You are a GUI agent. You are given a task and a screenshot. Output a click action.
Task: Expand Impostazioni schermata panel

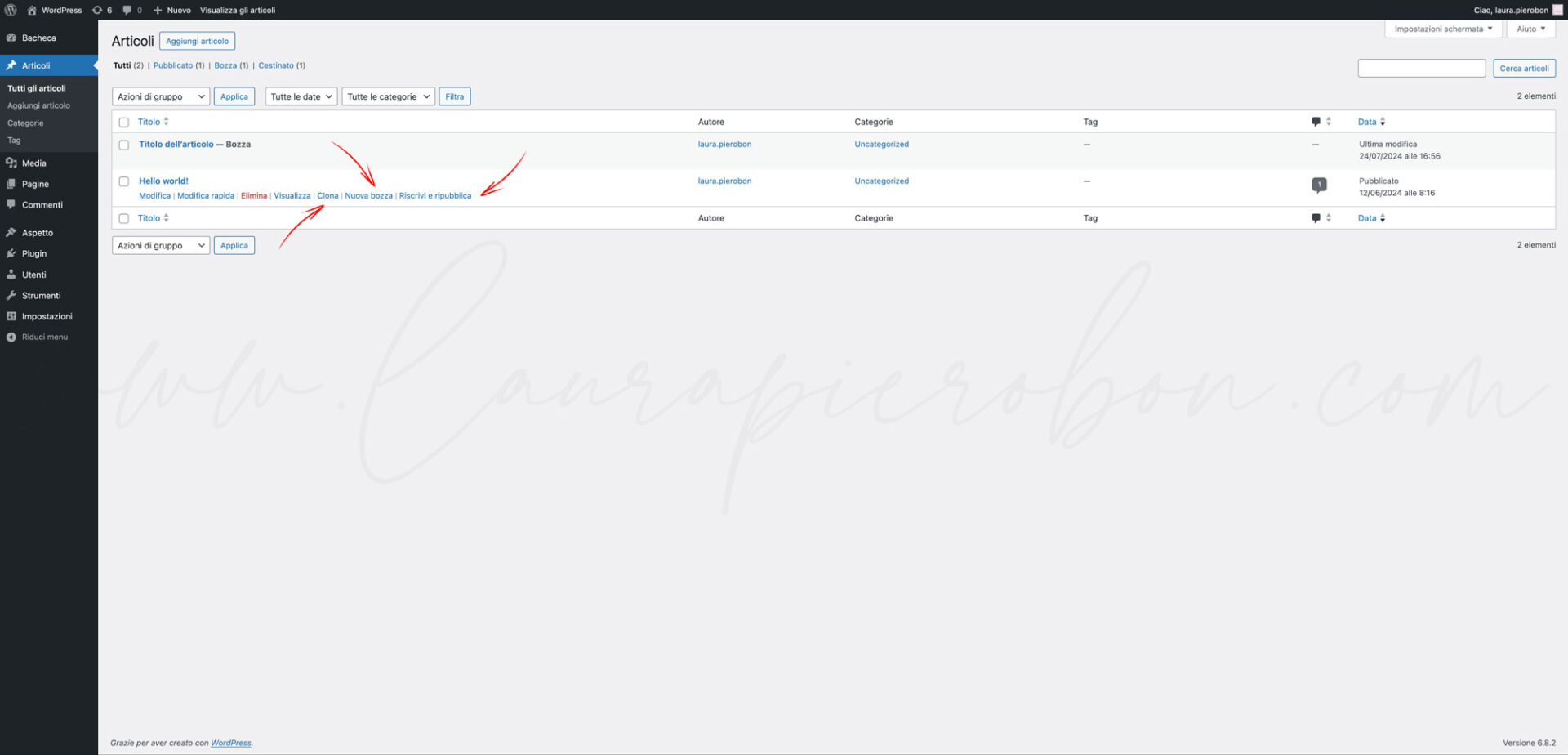click(1442, 29)
